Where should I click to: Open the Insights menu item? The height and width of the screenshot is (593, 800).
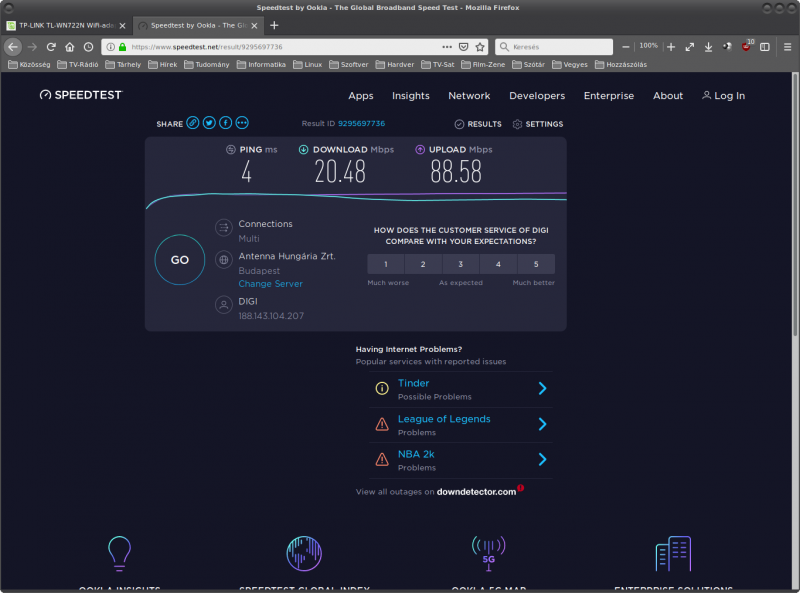(x=411, y=96)
